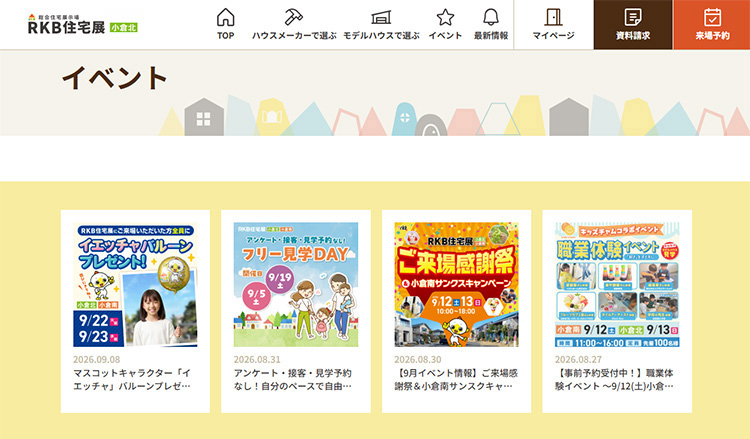
Task: Click the date 2026.08.31
Action: 257,360
